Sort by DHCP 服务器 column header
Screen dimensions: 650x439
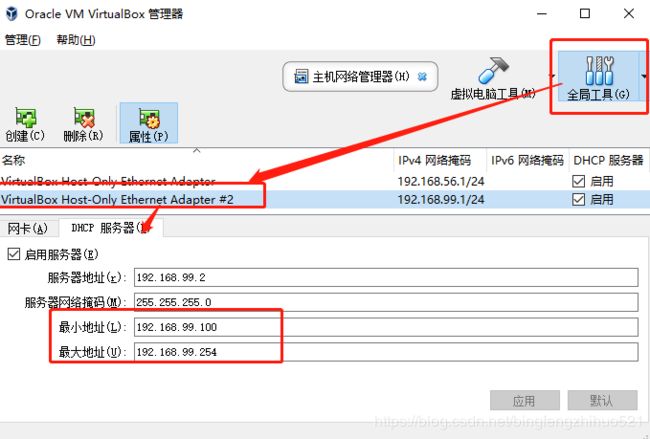[x=609, y=160]
